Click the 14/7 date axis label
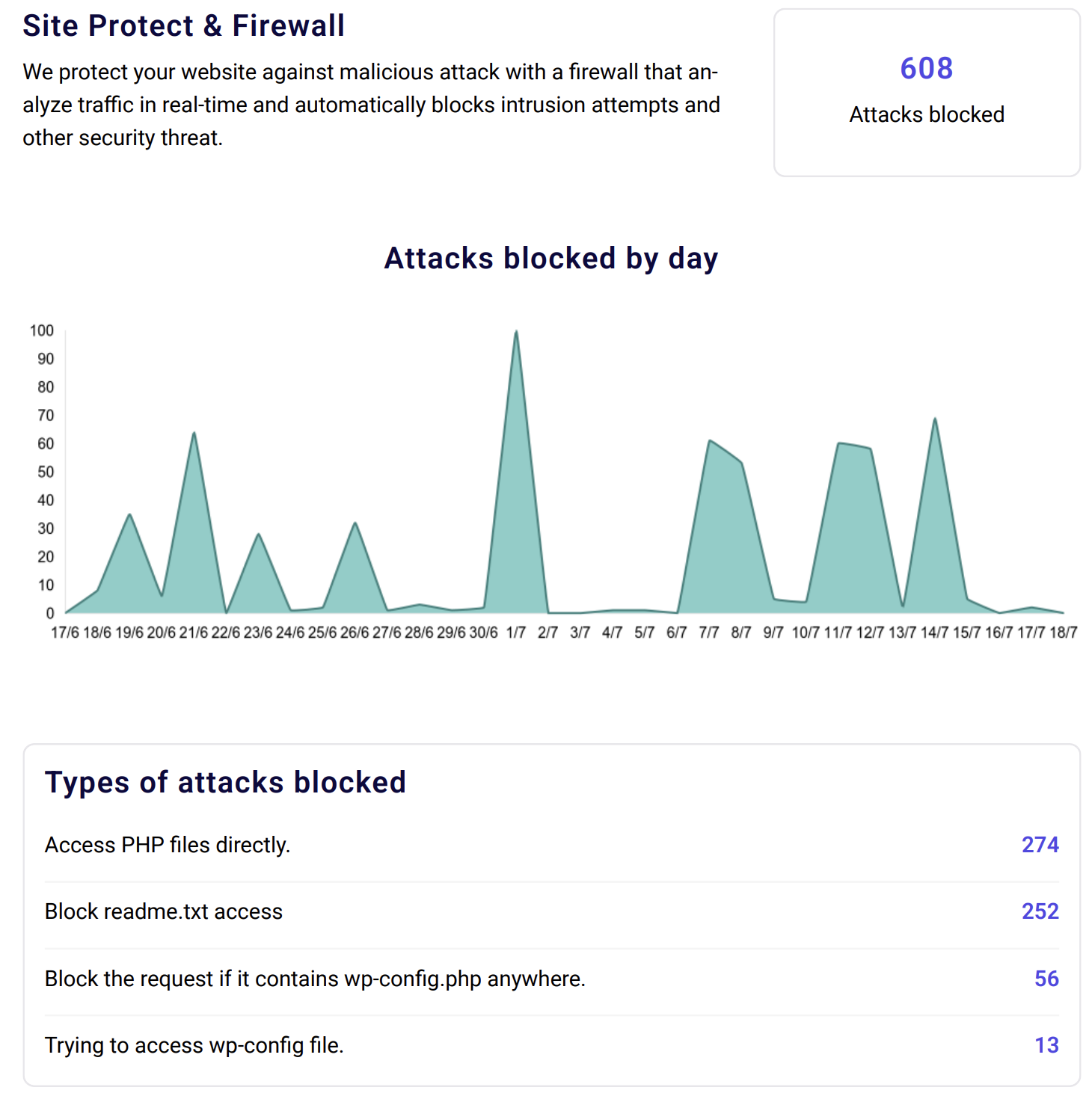 pyautogui.click(x=934, y=632)
